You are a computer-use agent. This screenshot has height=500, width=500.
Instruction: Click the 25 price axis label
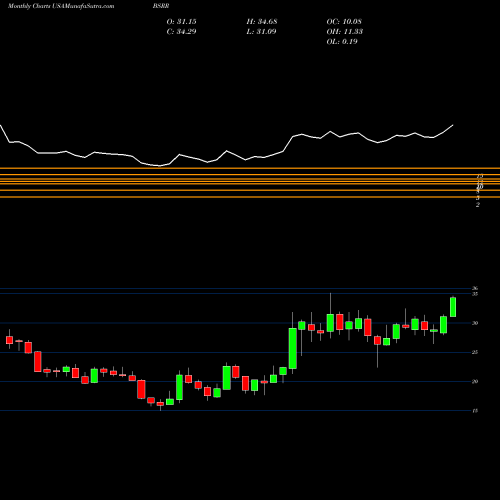tap(475, 352)
